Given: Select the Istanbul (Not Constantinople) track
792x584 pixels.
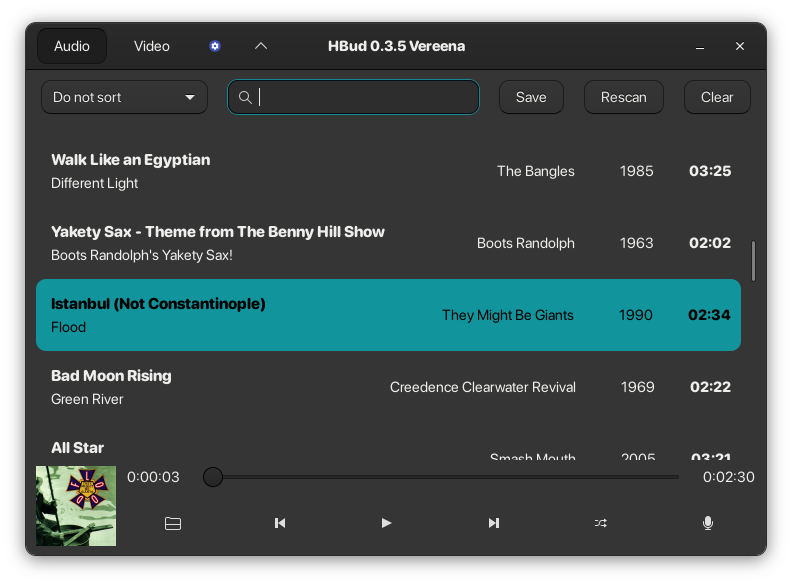Looking at the screenshot, I should coord(388,315).
